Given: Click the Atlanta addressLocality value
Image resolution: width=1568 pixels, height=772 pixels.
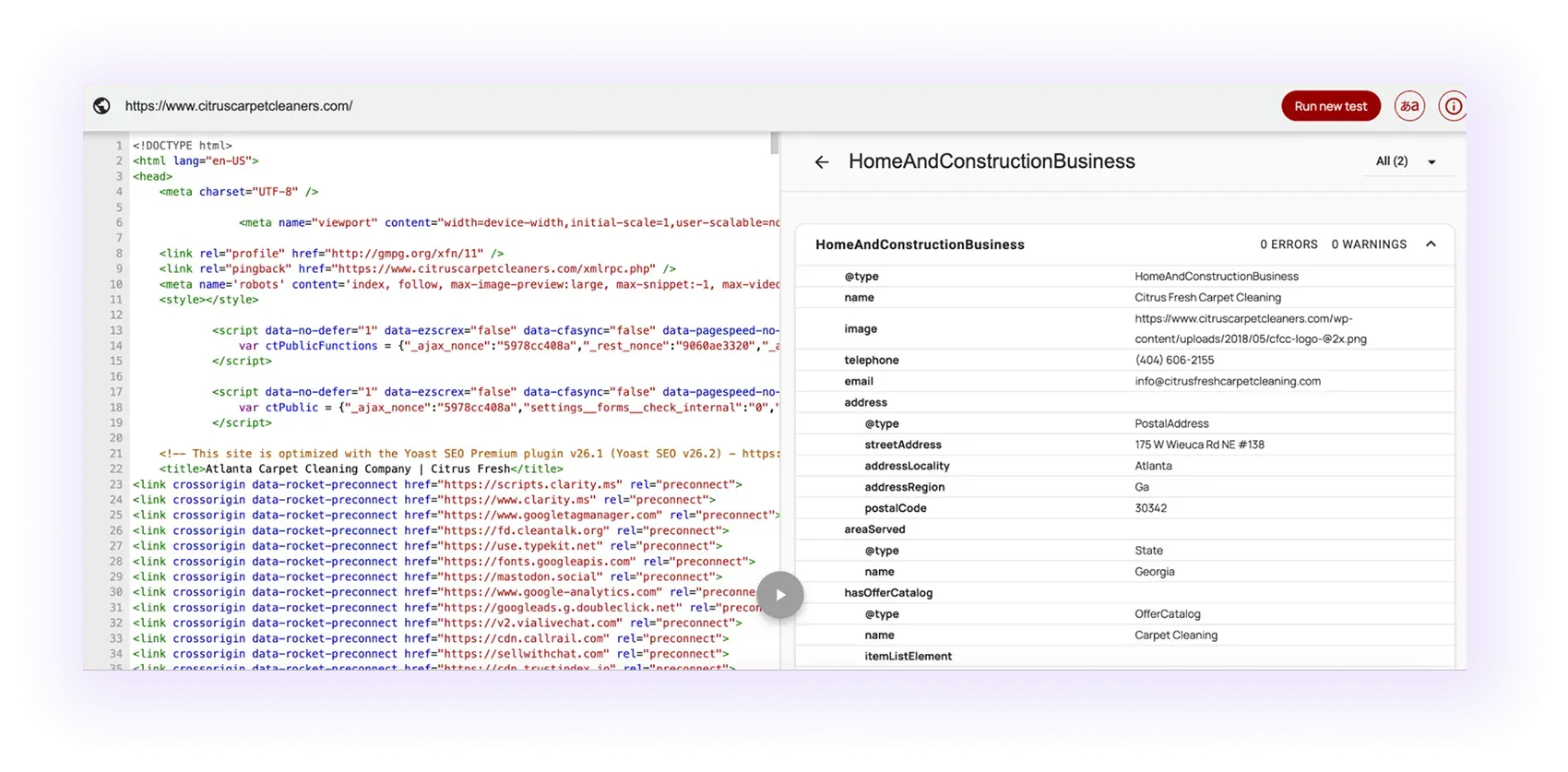Looking at the screenshot, I should [x=1153, y=467].
